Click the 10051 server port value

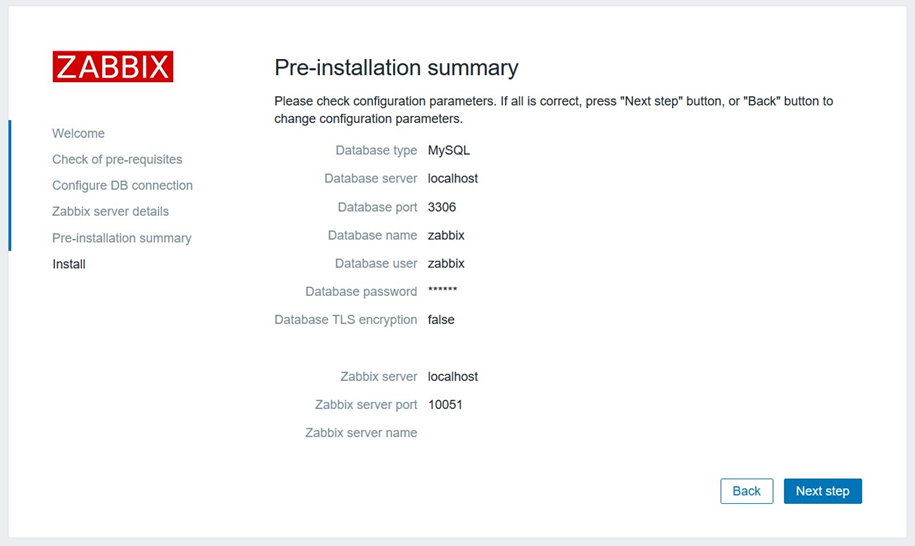tap(445, 405)
